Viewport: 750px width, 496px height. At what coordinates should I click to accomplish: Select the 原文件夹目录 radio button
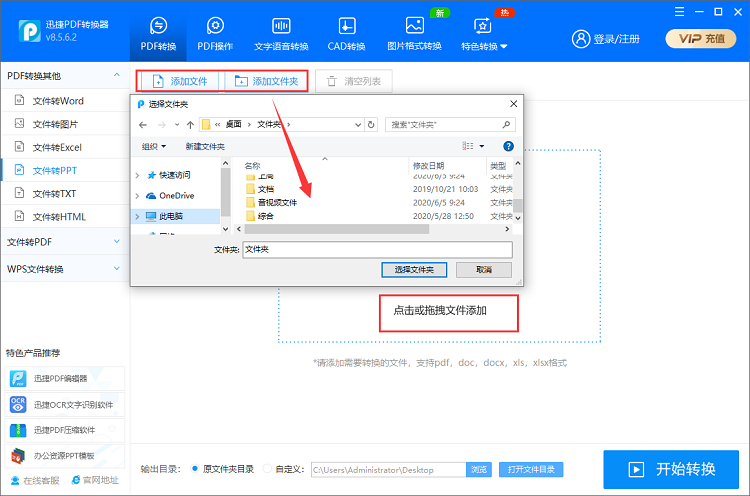[x=195, y=469]
